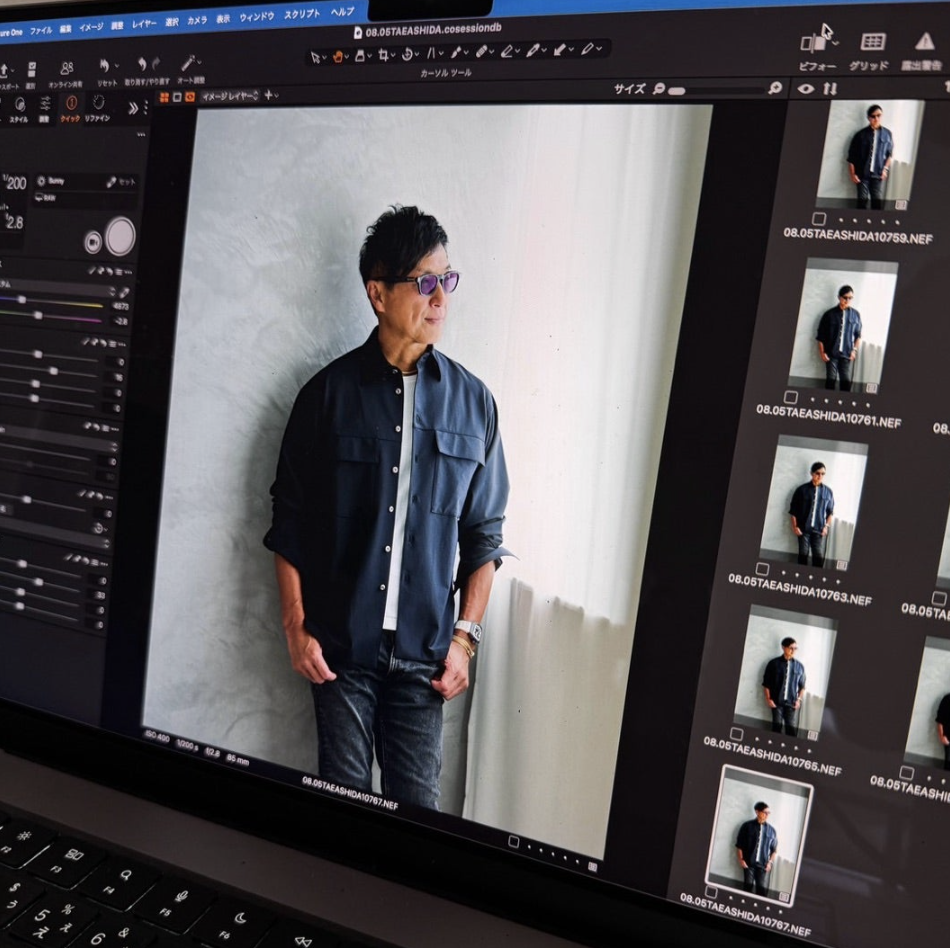Select thumbnail 08.05TAEASHIDA10763.NEF
The height and width of the screenshot is (948, 950).
(814, 504)
